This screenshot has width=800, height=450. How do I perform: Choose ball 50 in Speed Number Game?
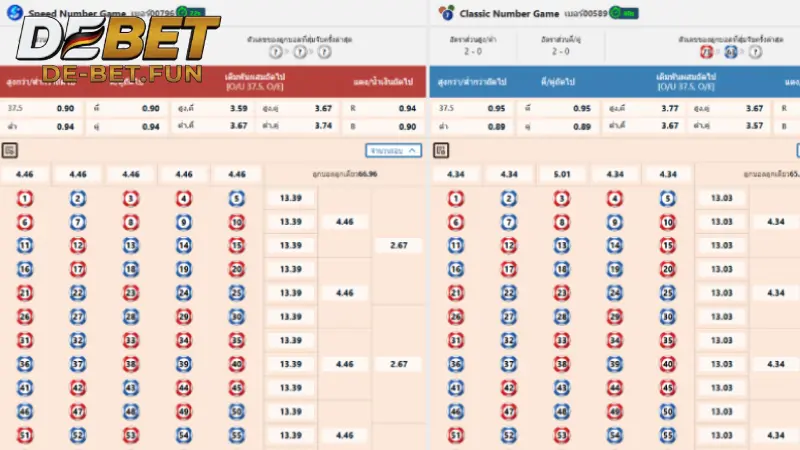[237, 411]
